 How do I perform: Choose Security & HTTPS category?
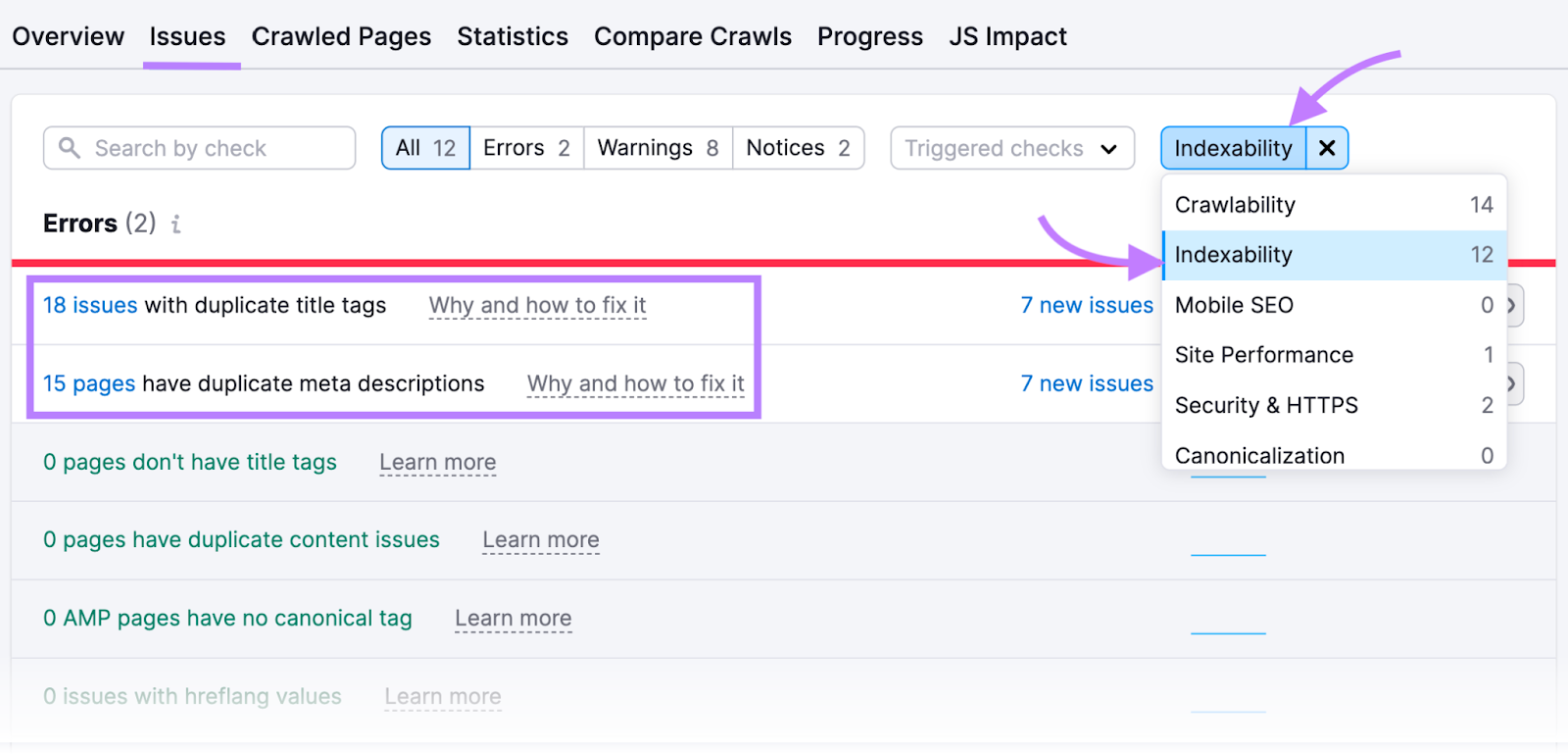point(1265,405)
